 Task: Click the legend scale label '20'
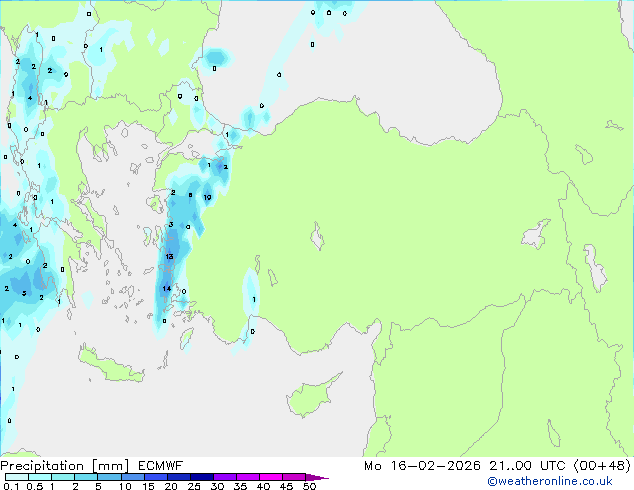click(x=171, y=486)
